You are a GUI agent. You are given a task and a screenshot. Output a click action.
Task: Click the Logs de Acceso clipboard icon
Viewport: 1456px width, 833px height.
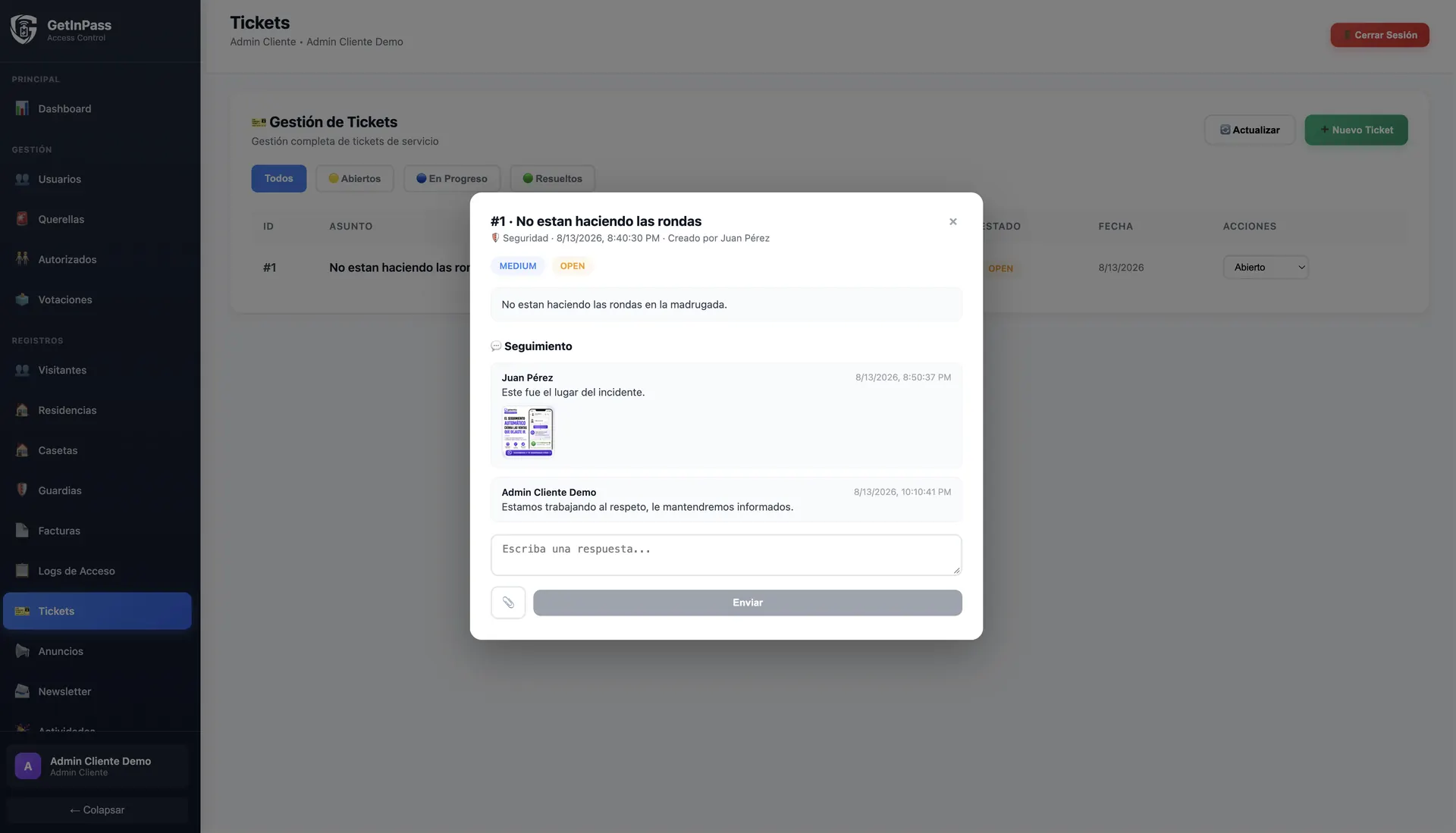point(22,571)
